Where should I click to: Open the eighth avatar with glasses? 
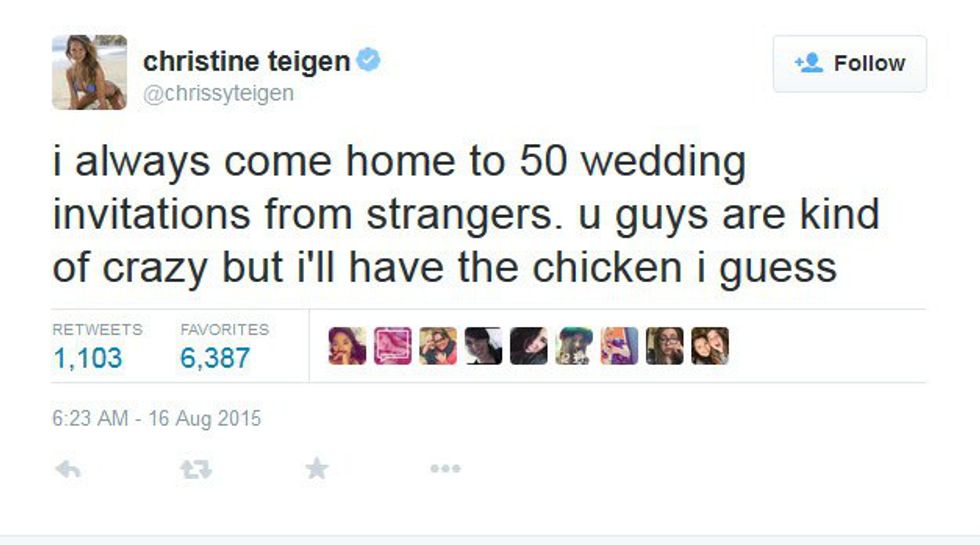click(664, 346)
